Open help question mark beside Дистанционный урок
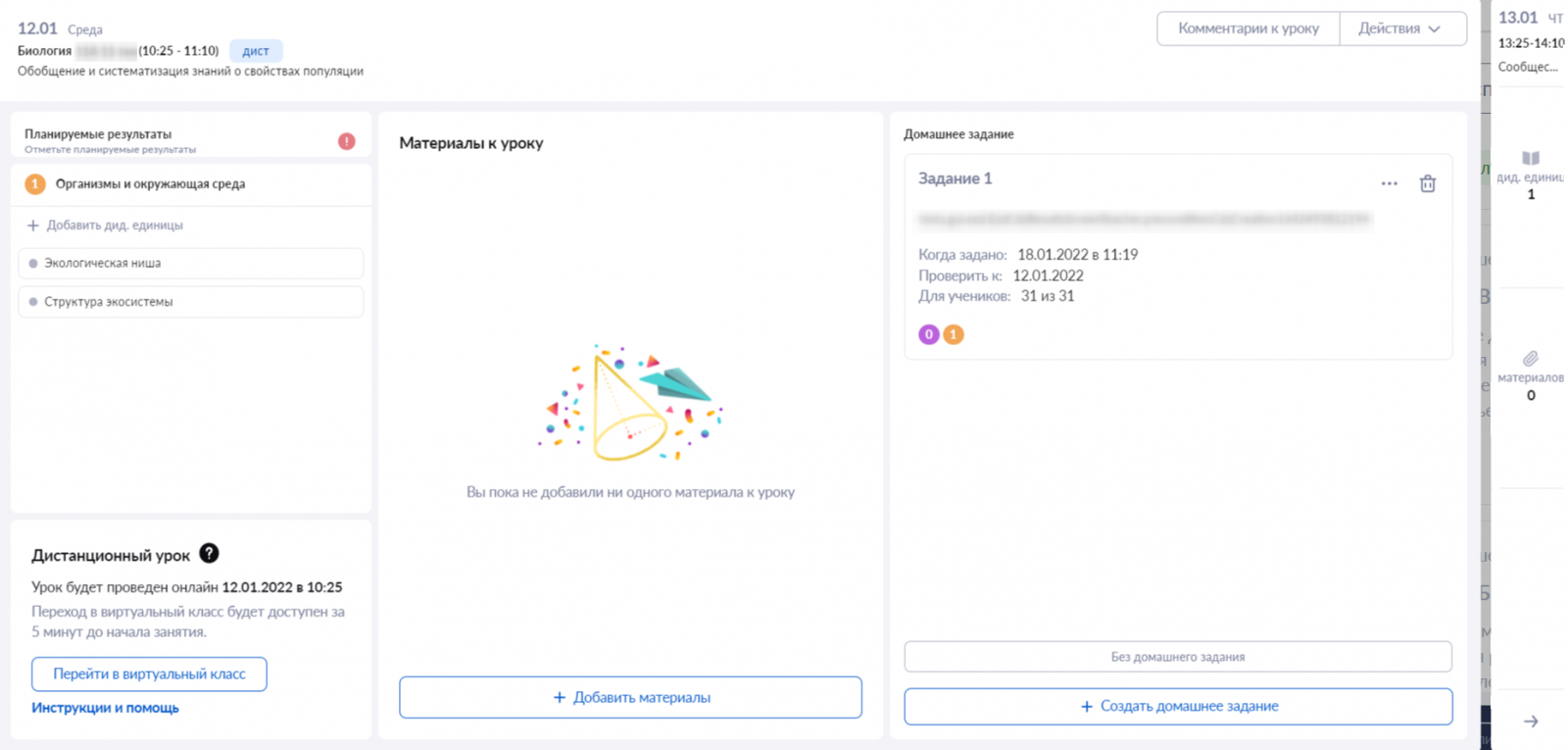Viewport: 1568px width, 750px height. tap(209, 554)
